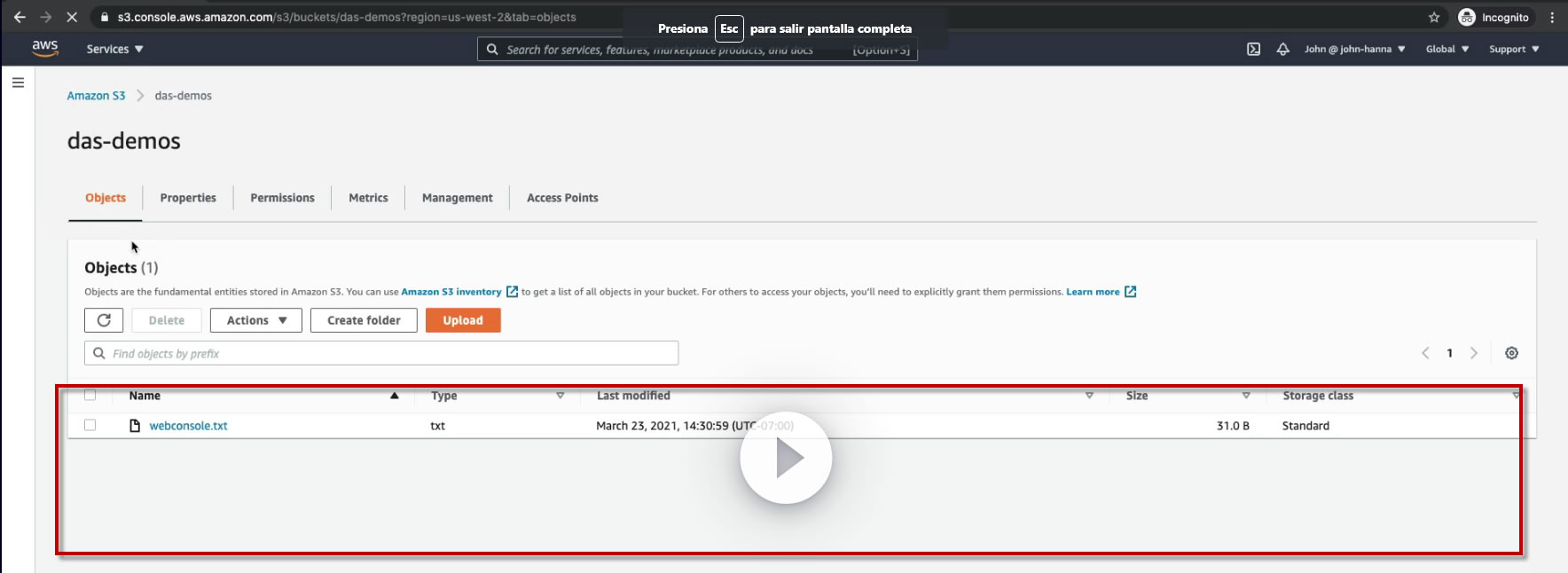Go to the Amazon S3 breadcrumb link

tap(96, 96)
